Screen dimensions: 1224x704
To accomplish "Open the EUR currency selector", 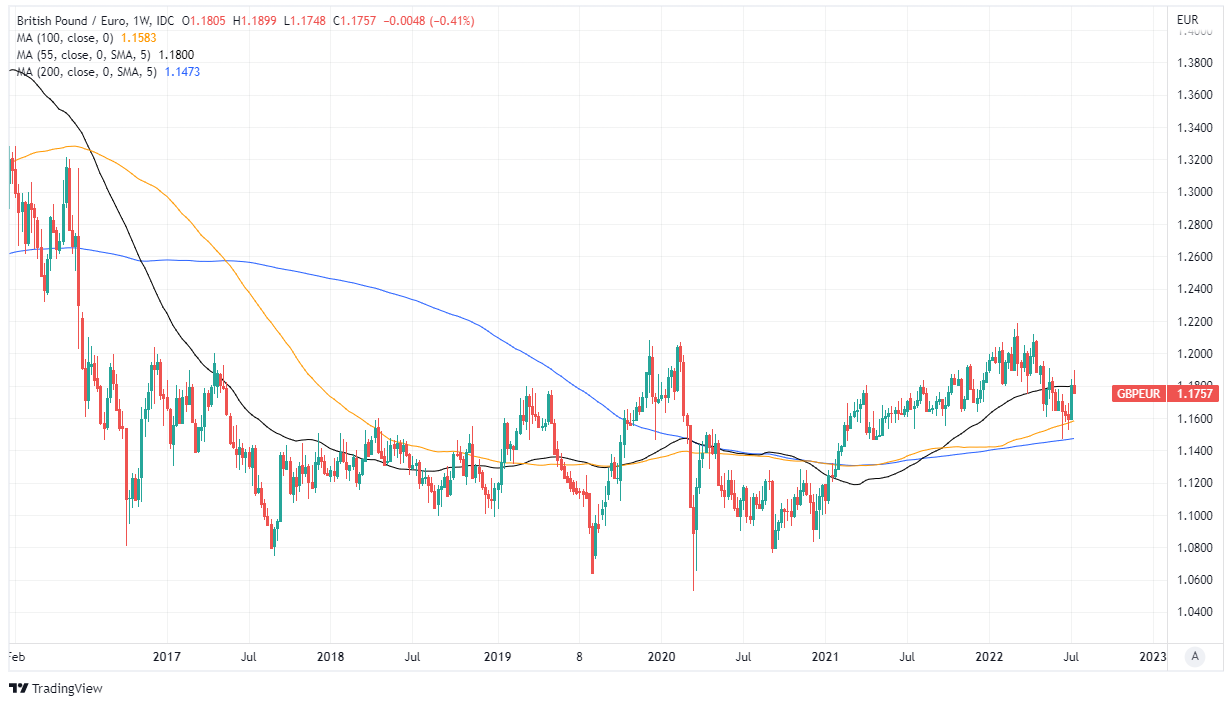I will 1188,20.
